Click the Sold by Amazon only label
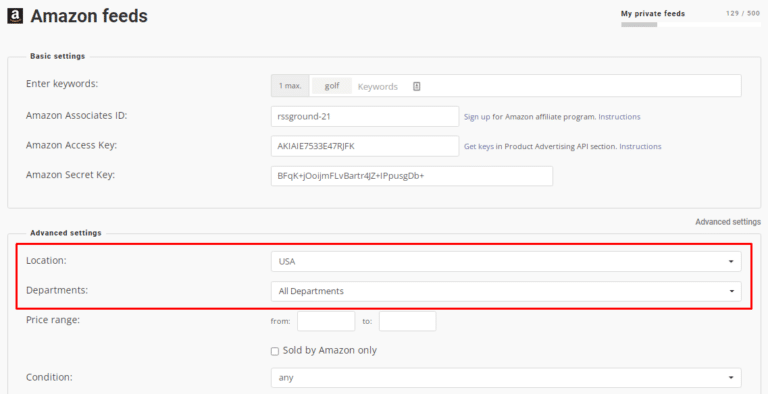Viewport: 768px width, 394px height. (330, 350)
